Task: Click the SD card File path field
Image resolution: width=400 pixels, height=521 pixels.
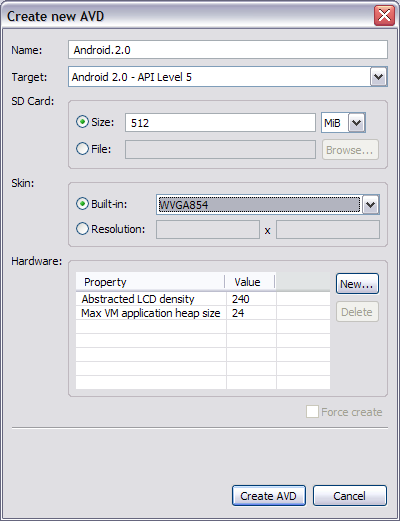Action: pyautogui.click(x=220, y=150)
